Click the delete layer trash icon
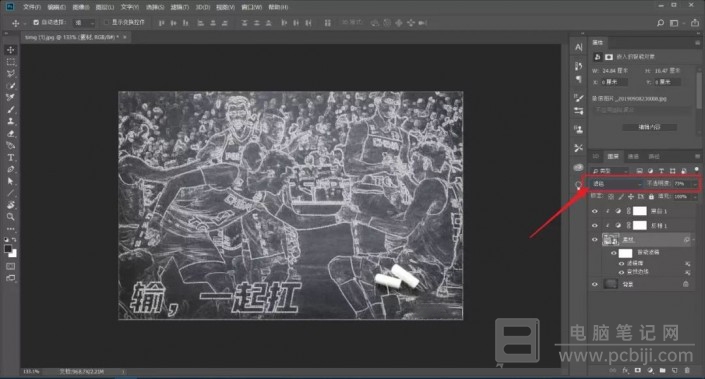The image size is (705, 379). pos(687,370)
